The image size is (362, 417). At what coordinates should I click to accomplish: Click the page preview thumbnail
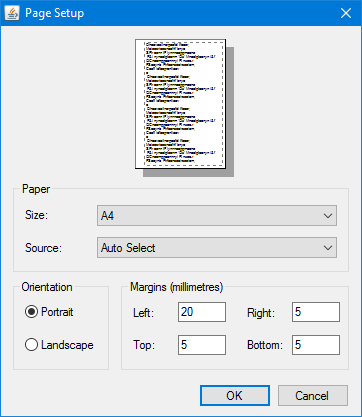coord(181,104)
